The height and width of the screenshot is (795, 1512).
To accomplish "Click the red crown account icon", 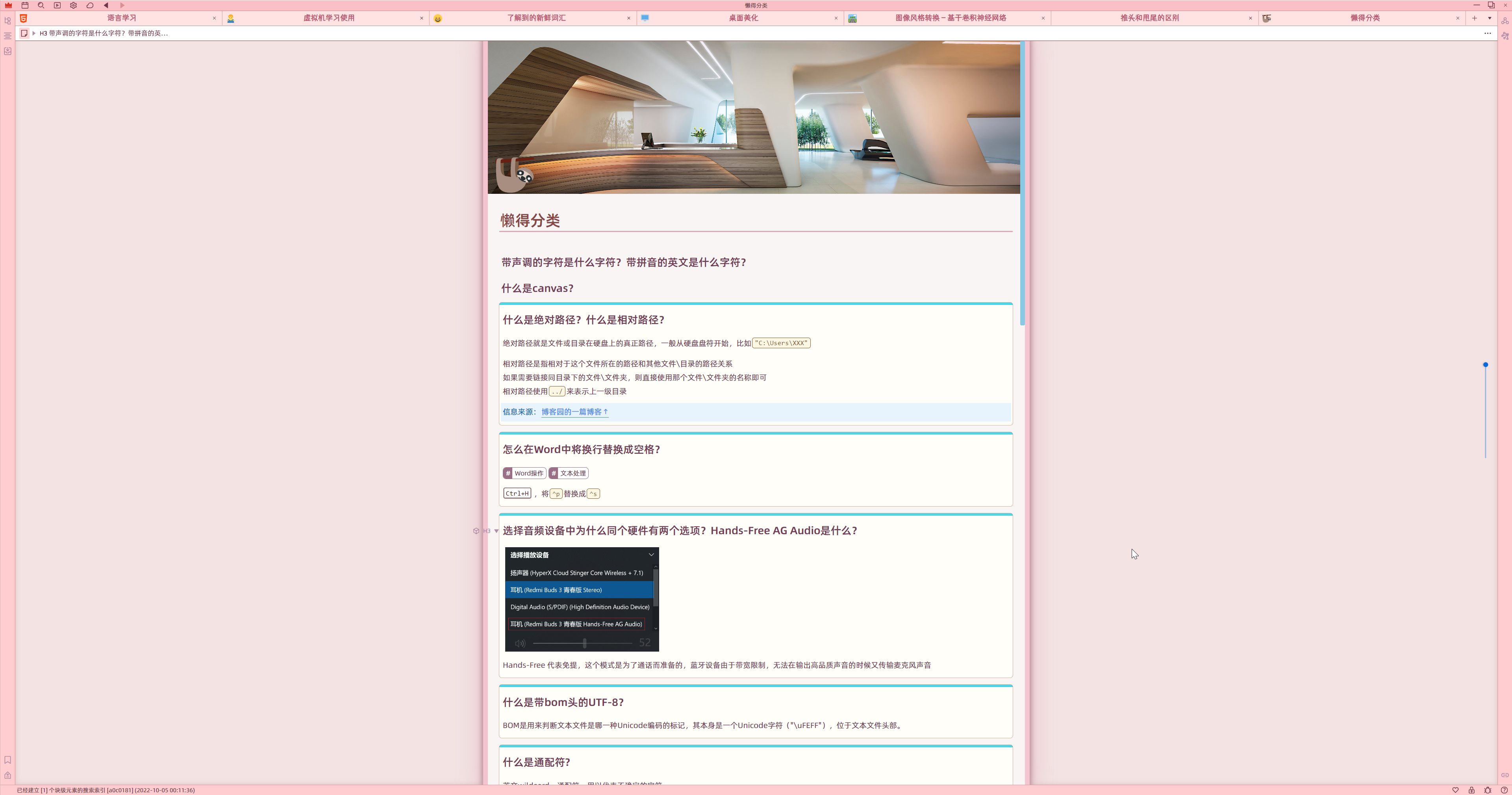I will click(x=8, y=5).
